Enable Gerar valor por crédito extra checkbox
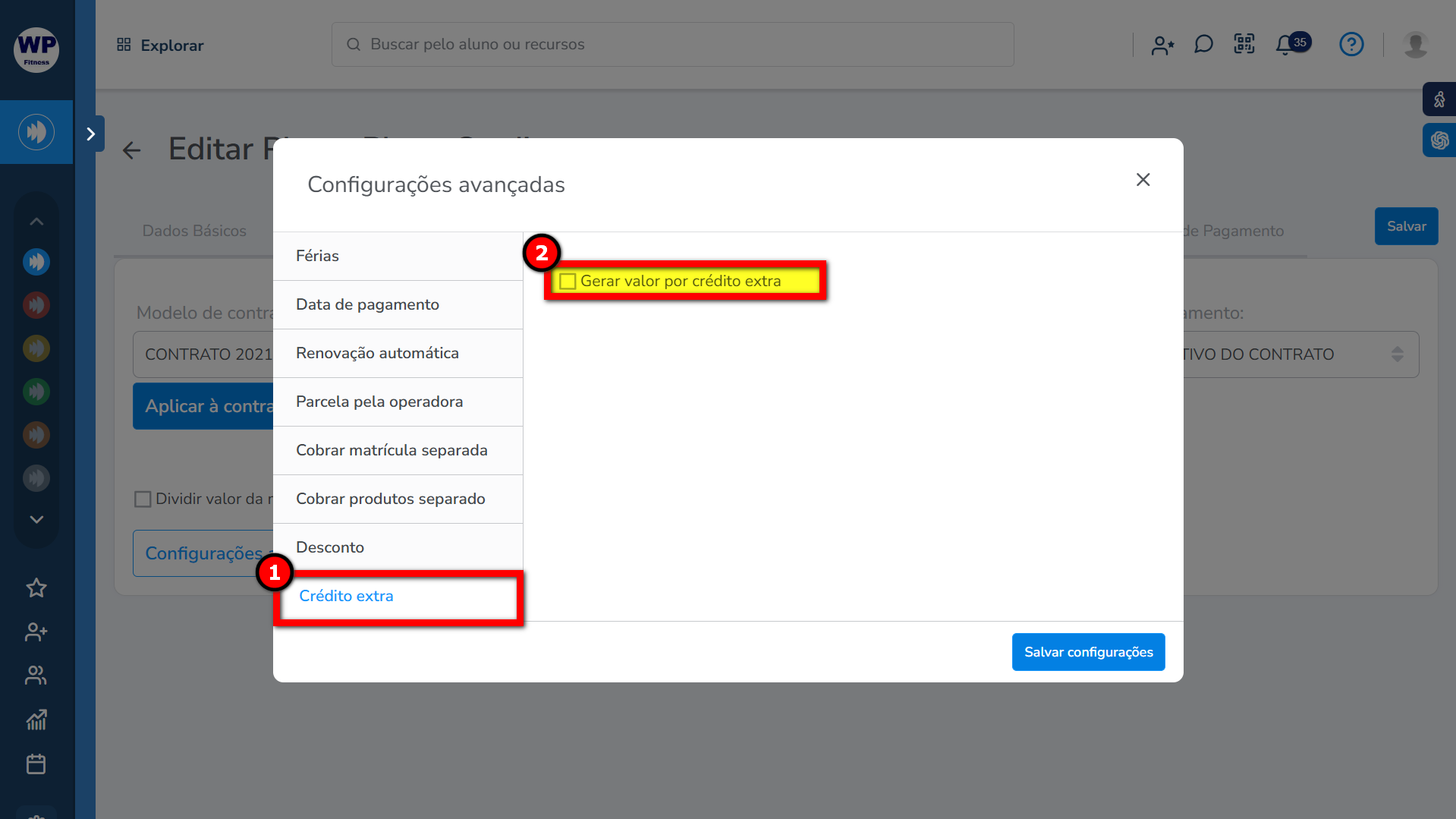This screenshot has height=819, width=1456. [568, 282]
